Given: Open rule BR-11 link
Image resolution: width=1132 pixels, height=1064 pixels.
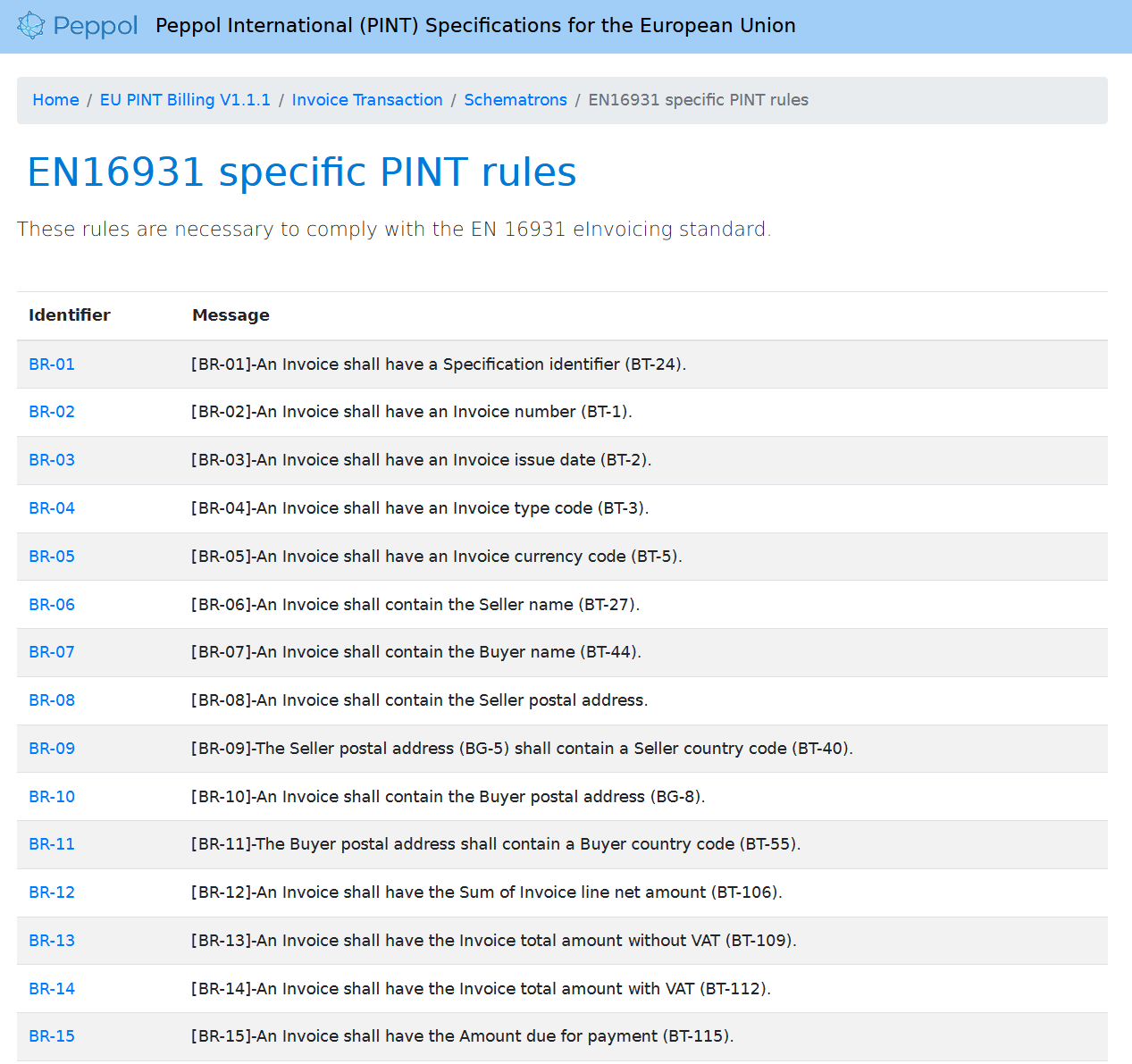Looking at the screenshot, I should point(52,844).
